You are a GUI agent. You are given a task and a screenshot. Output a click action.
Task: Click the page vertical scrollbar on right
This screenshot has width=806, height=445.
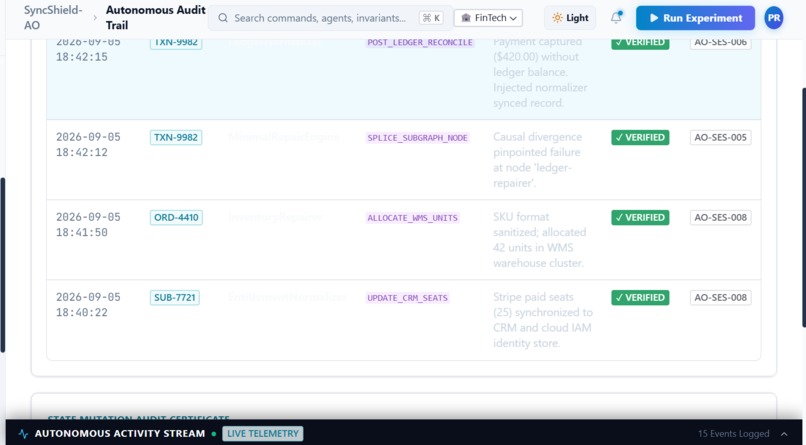pyautogui.click(x=803, y=208)
